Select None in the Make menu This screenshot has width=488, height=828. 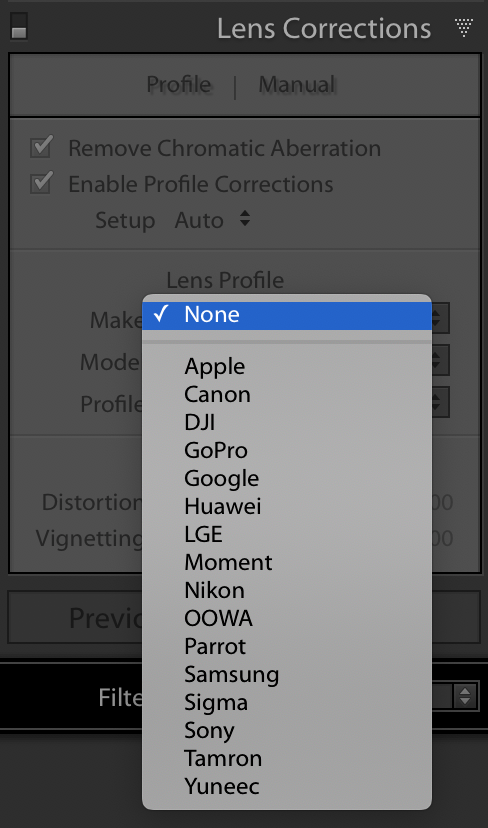click(287, 315)
